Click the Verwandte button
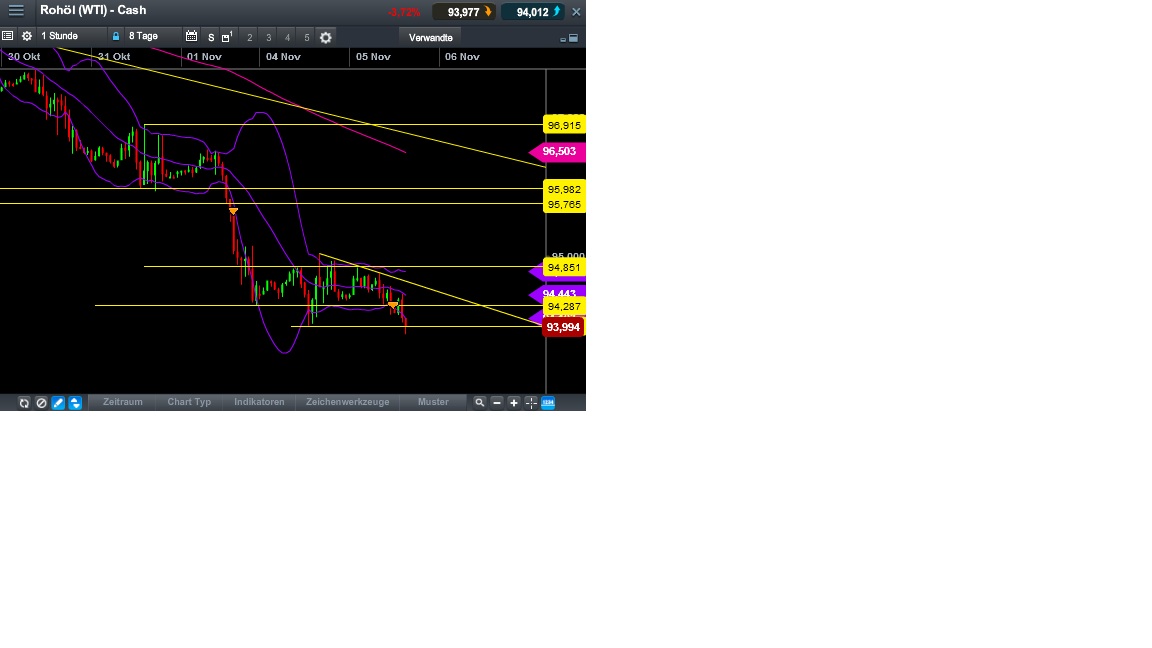Viewport: 1152px width, 648px height. [429, 37]
